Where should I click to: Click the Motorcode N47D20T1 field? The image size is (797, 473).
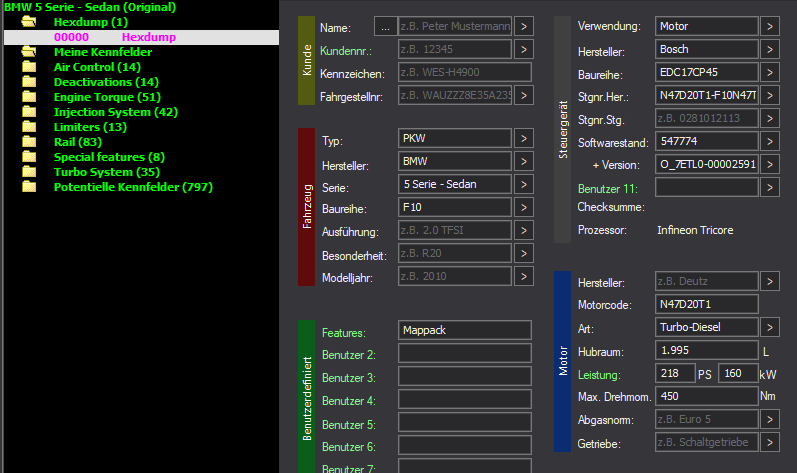707,304
